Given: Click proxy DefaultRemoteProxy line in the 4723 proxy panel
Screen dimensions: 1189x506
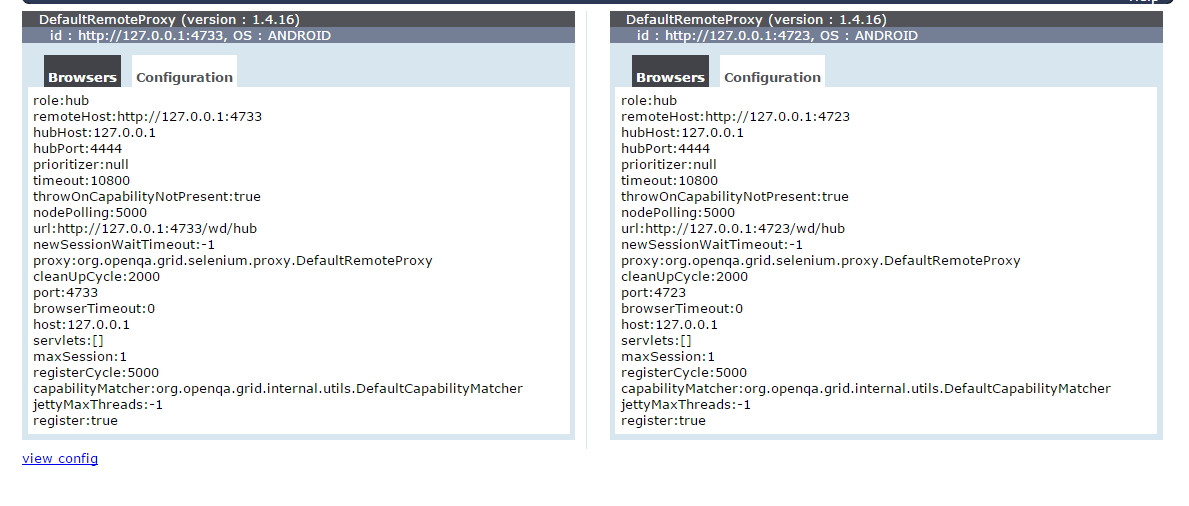Looking at the screenshot, I should coord(820,260).
